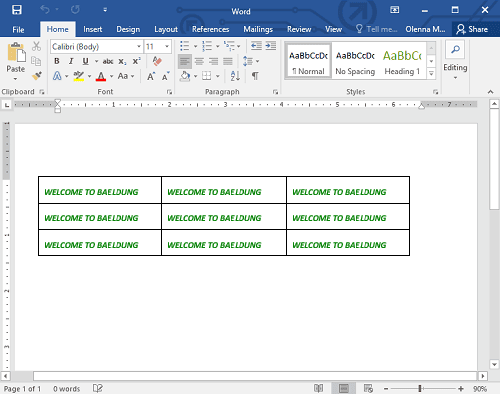Image resolution: width=500 pixels, height=394 pixels.
Task: Click the Copy icon
Action: (36, 61)
